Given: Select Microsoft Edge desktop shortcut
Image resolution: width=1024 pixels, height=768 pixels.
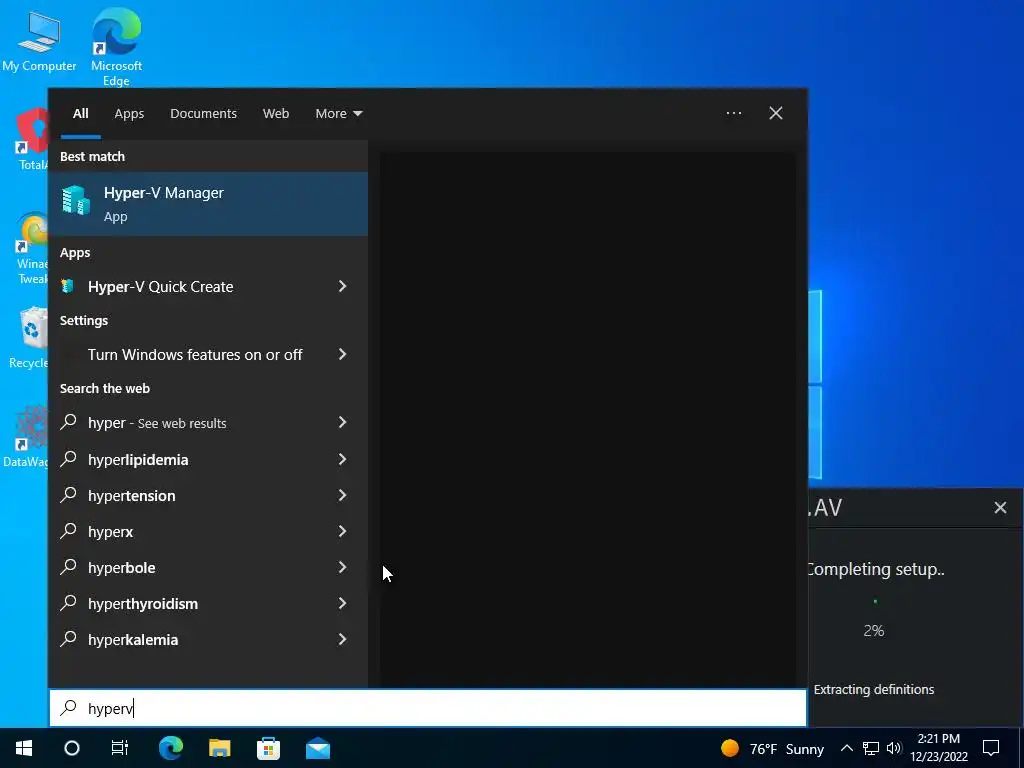Looking at the screenshot, I should point(116,47).
